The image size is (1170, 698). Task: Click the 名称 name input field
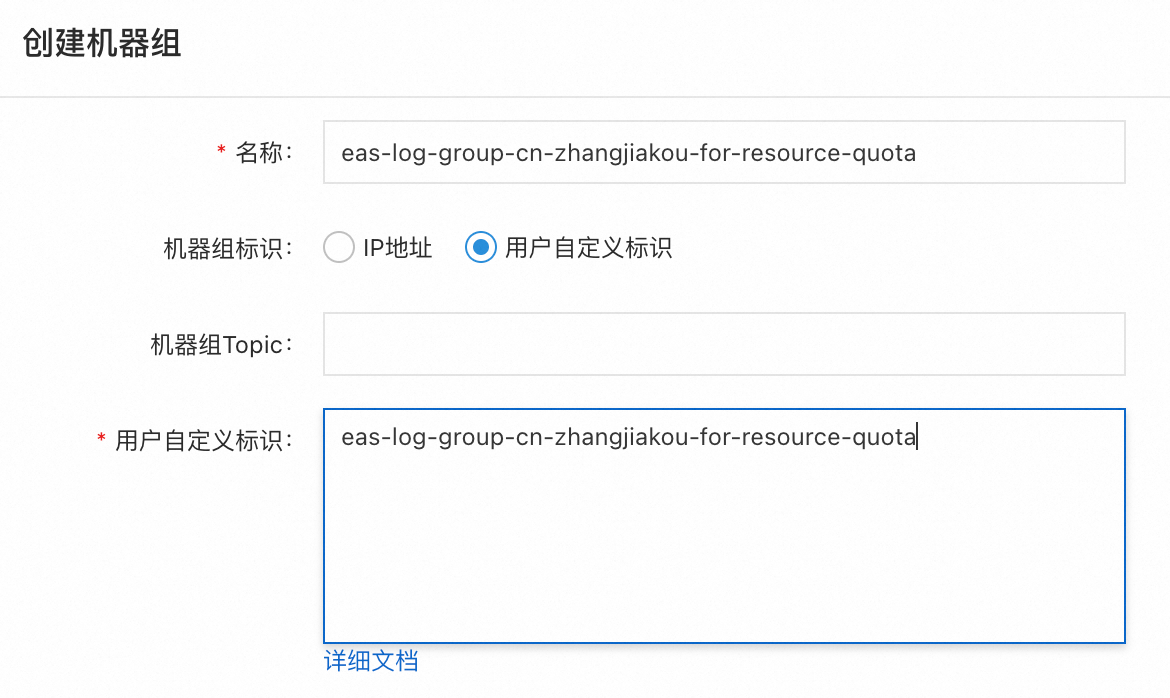(x=723, y=153)
